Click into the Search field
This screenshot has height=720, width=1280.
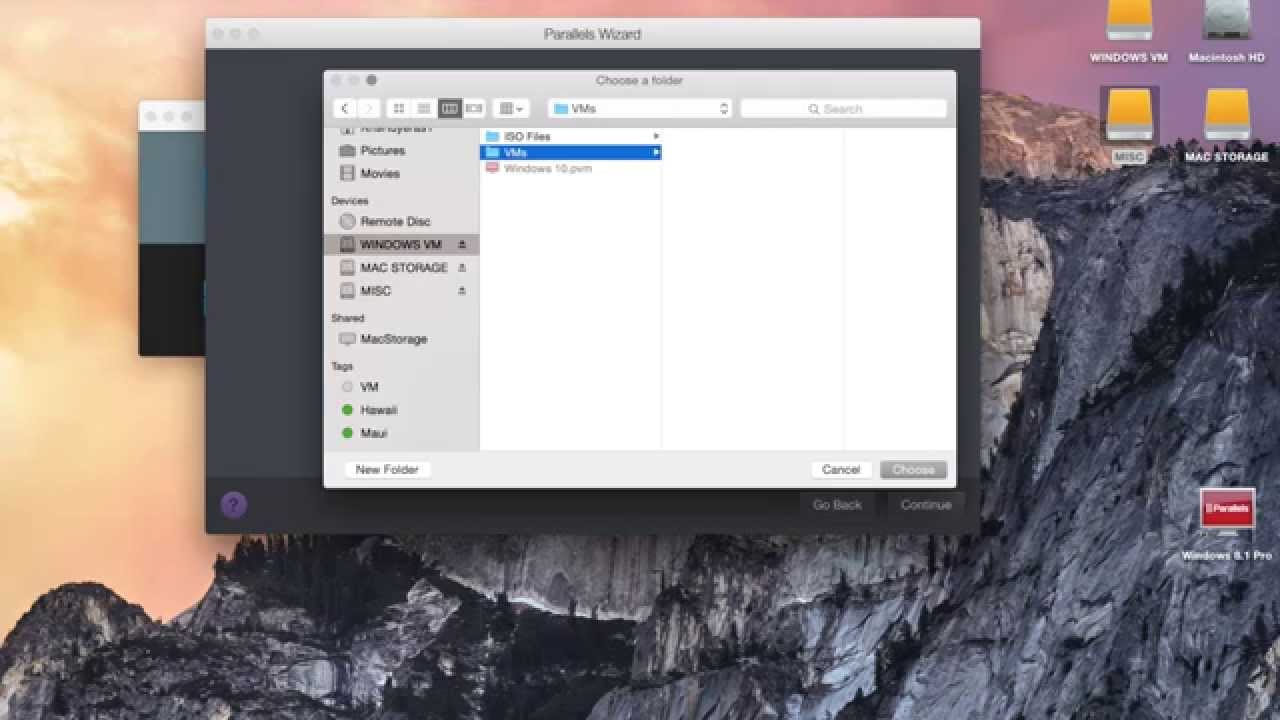coord(843,108)
